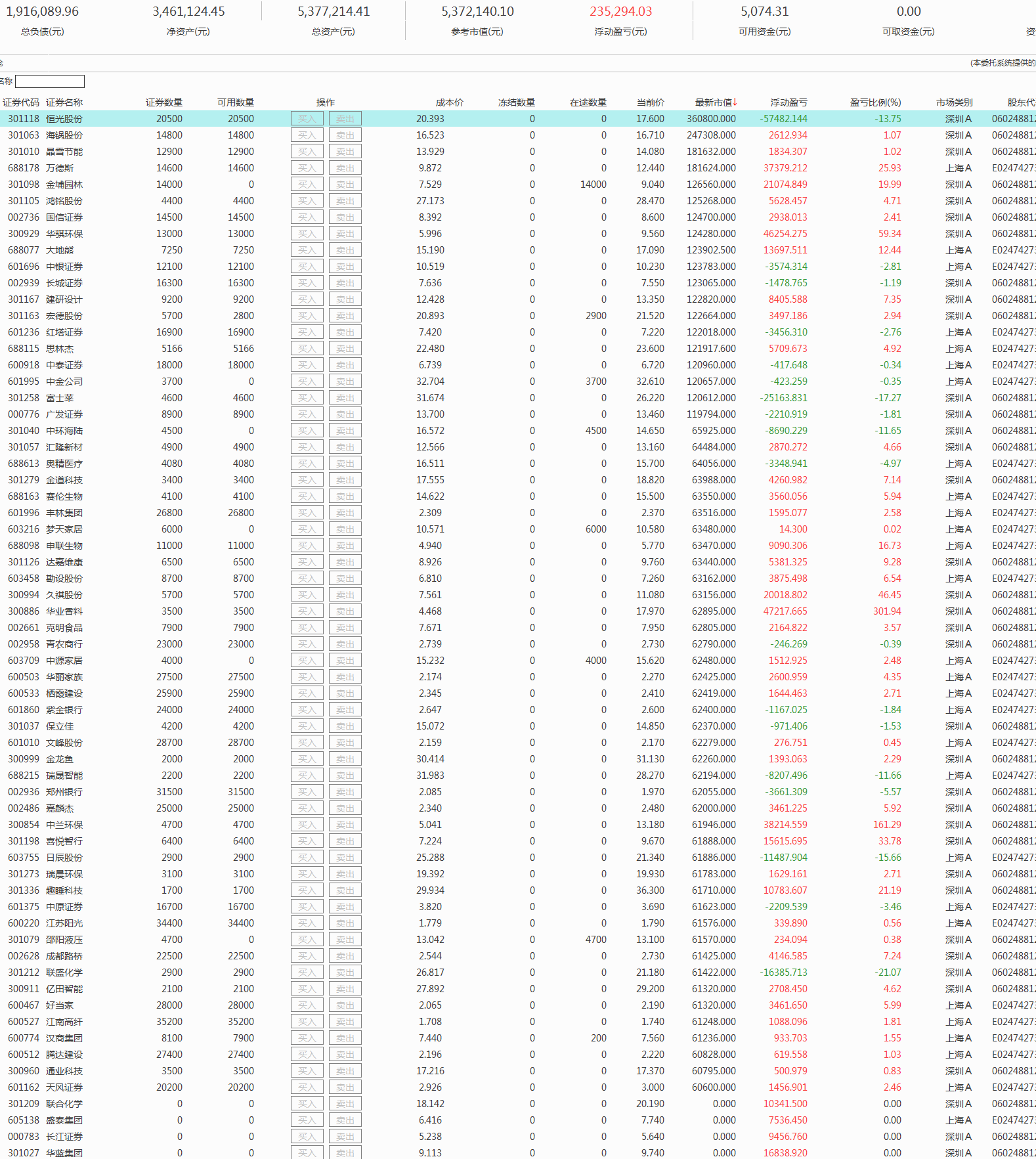Sort by the 当前价 column header
Screen dimensions: 1036x1159
click(651, 102)
